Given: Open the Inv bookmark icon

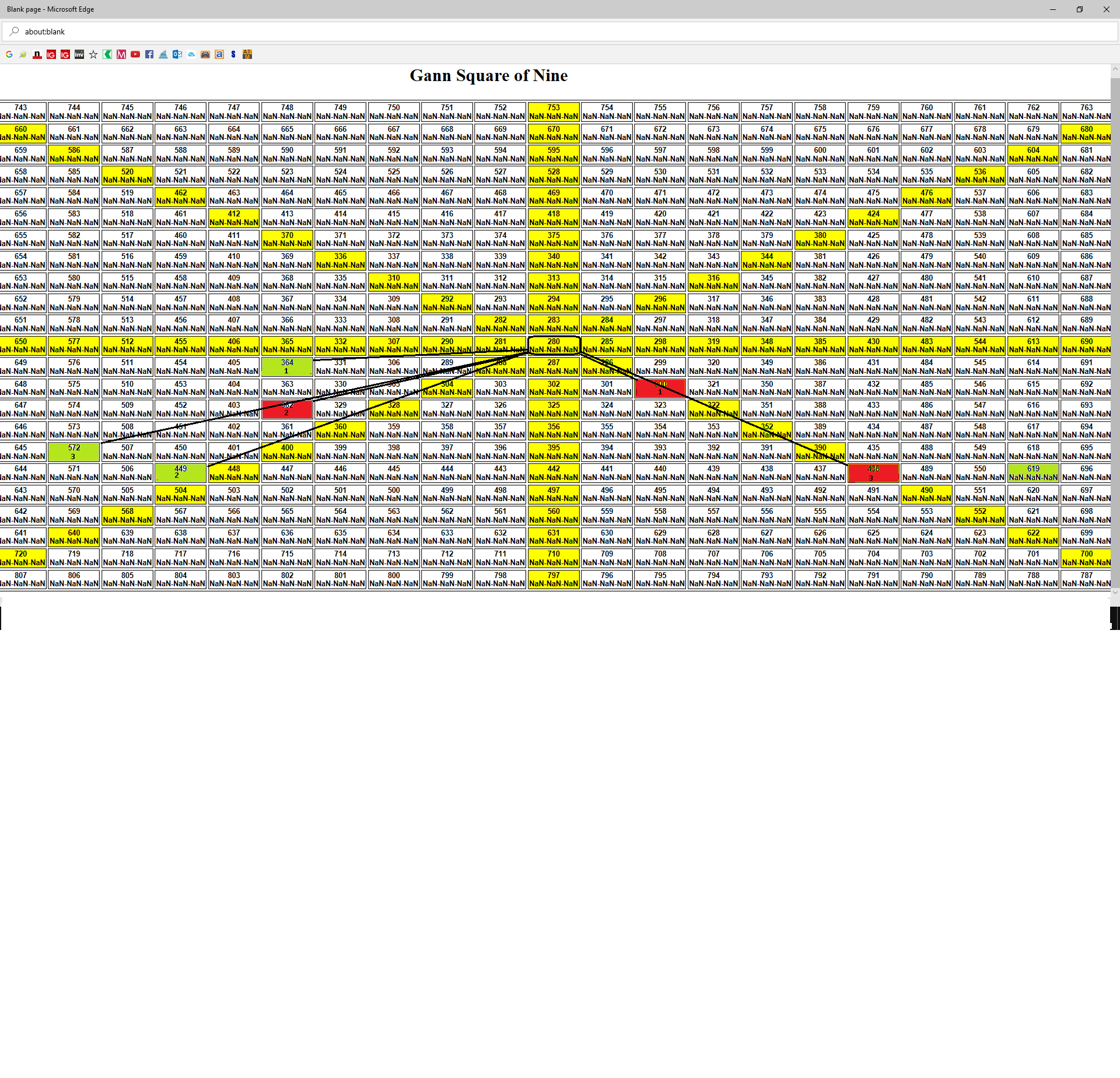Looking at the screenshot, I should coord(79,54).
